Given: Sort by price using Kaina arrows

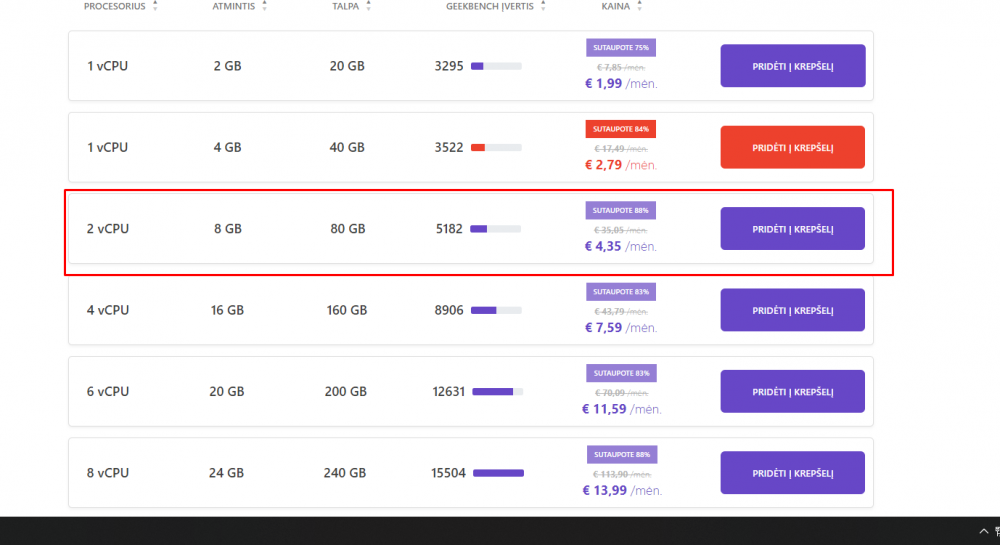Looking at the screenshot, I should tap(639, 6).
